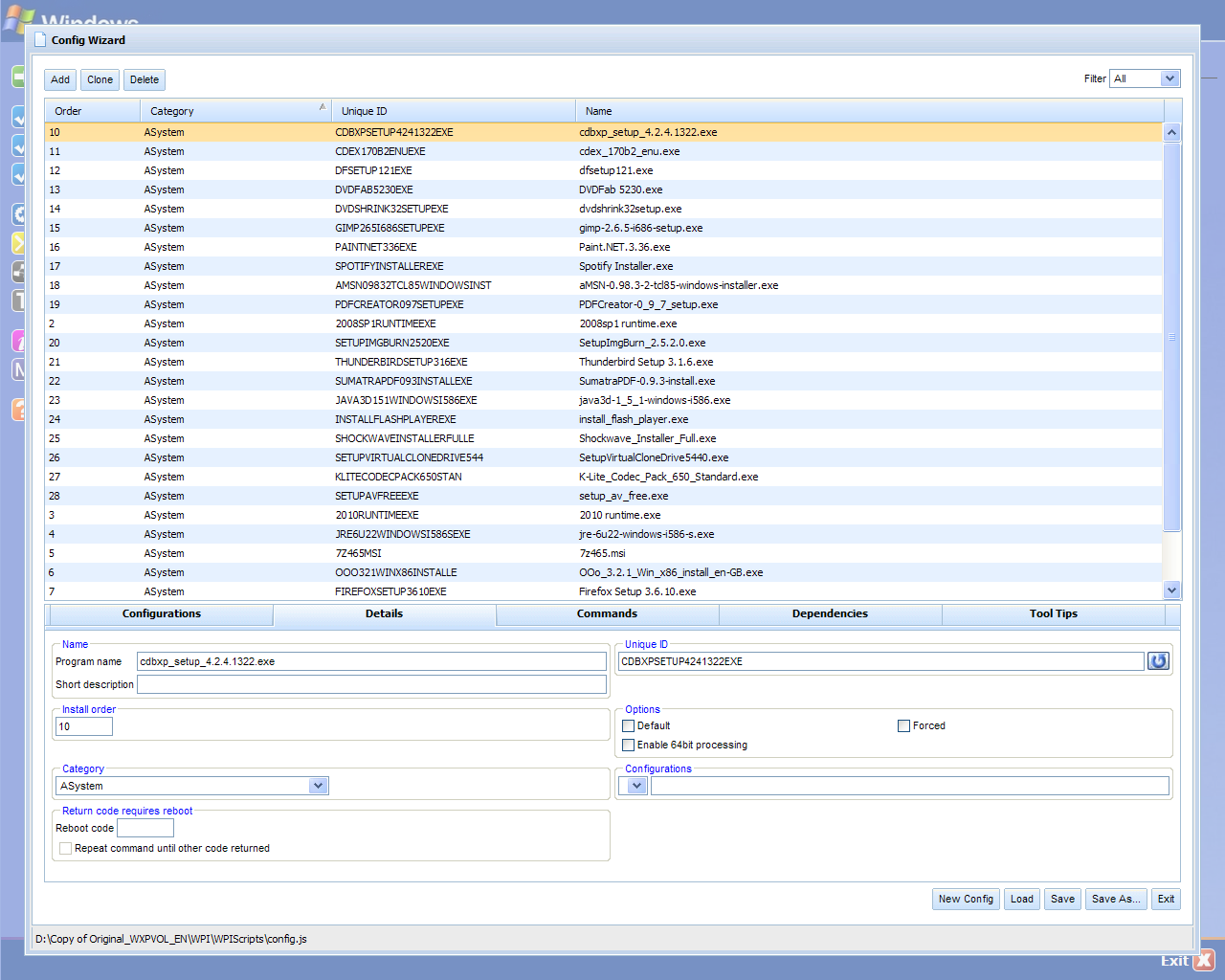Click in the Configurations text field
This screenshot has height=980, width=1225.
(x=910, y=786)
